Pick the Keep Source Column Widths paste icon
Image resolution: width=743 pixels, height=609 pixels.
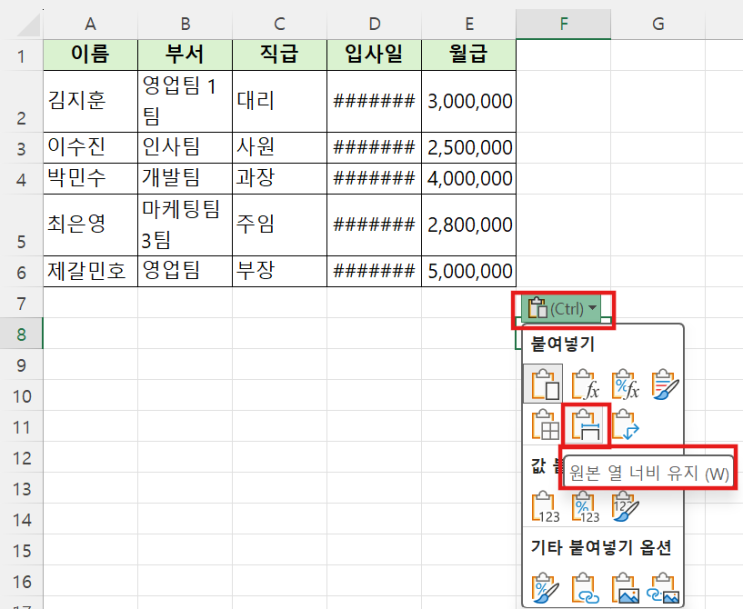click(585, 425)
